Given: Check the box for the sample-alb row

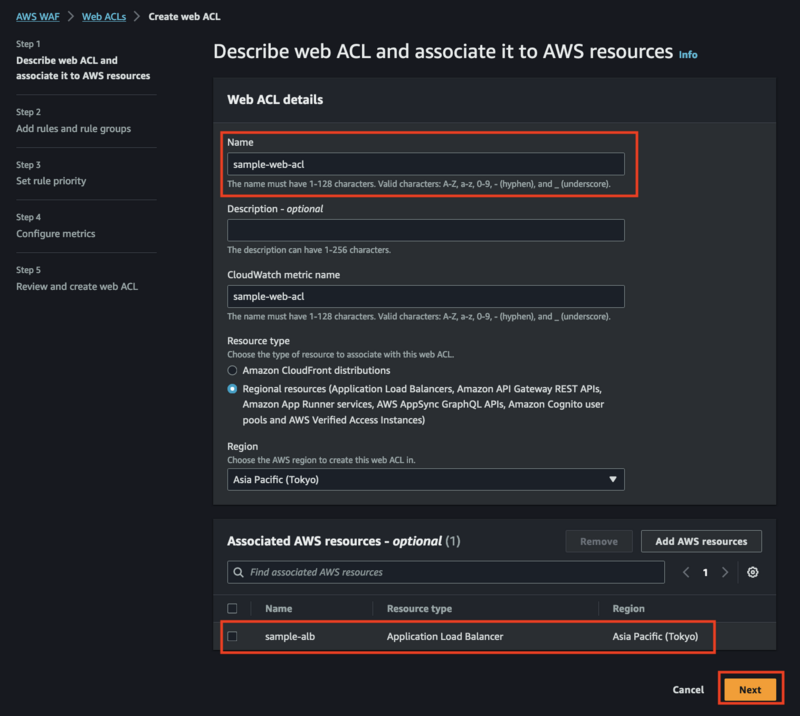Looking at the screenshot, I should tap(232, 636).
